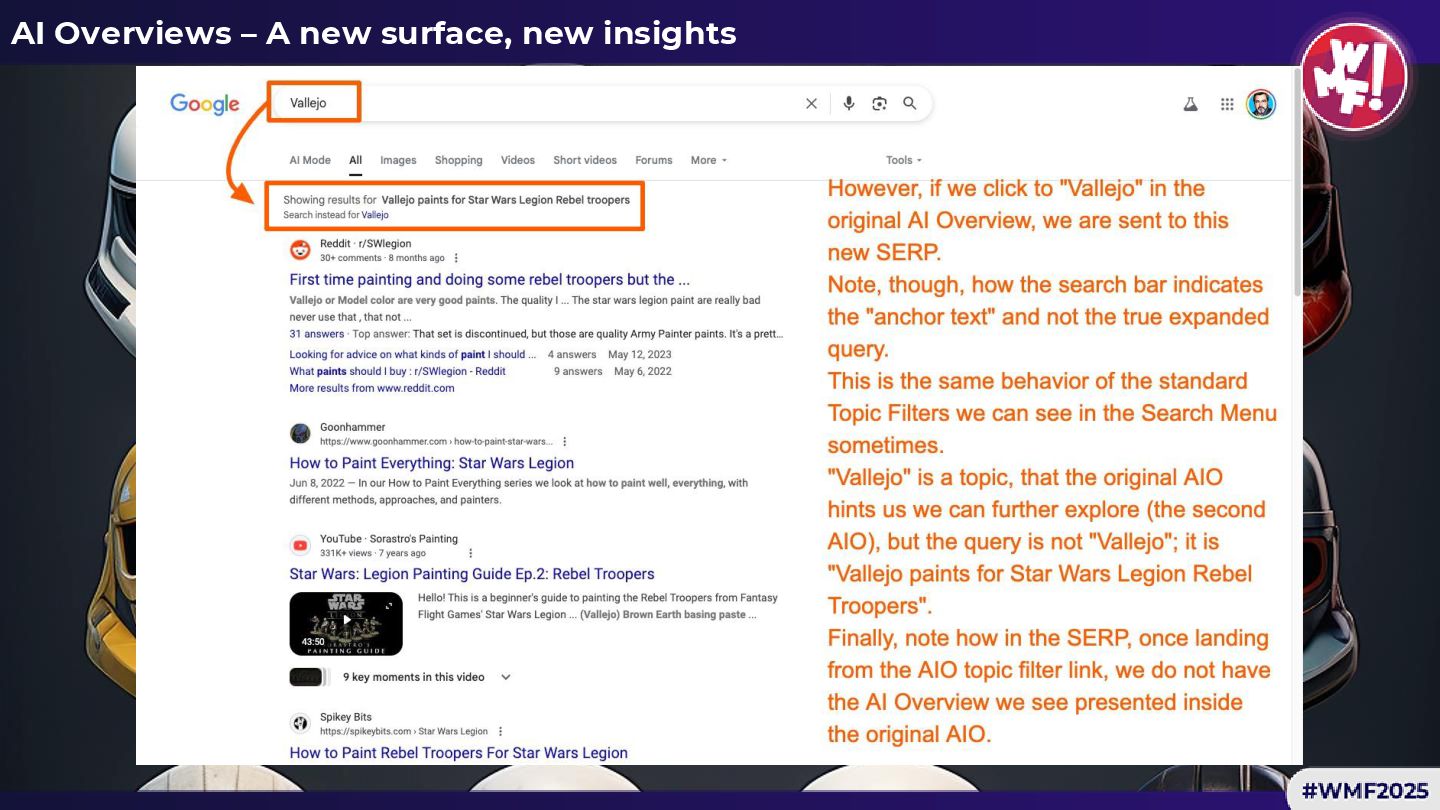This screenshot has width=1440, height=810.
Task: Click the Spikey Bits favicon
Action: pyautogui.click(x=300, y=723)
